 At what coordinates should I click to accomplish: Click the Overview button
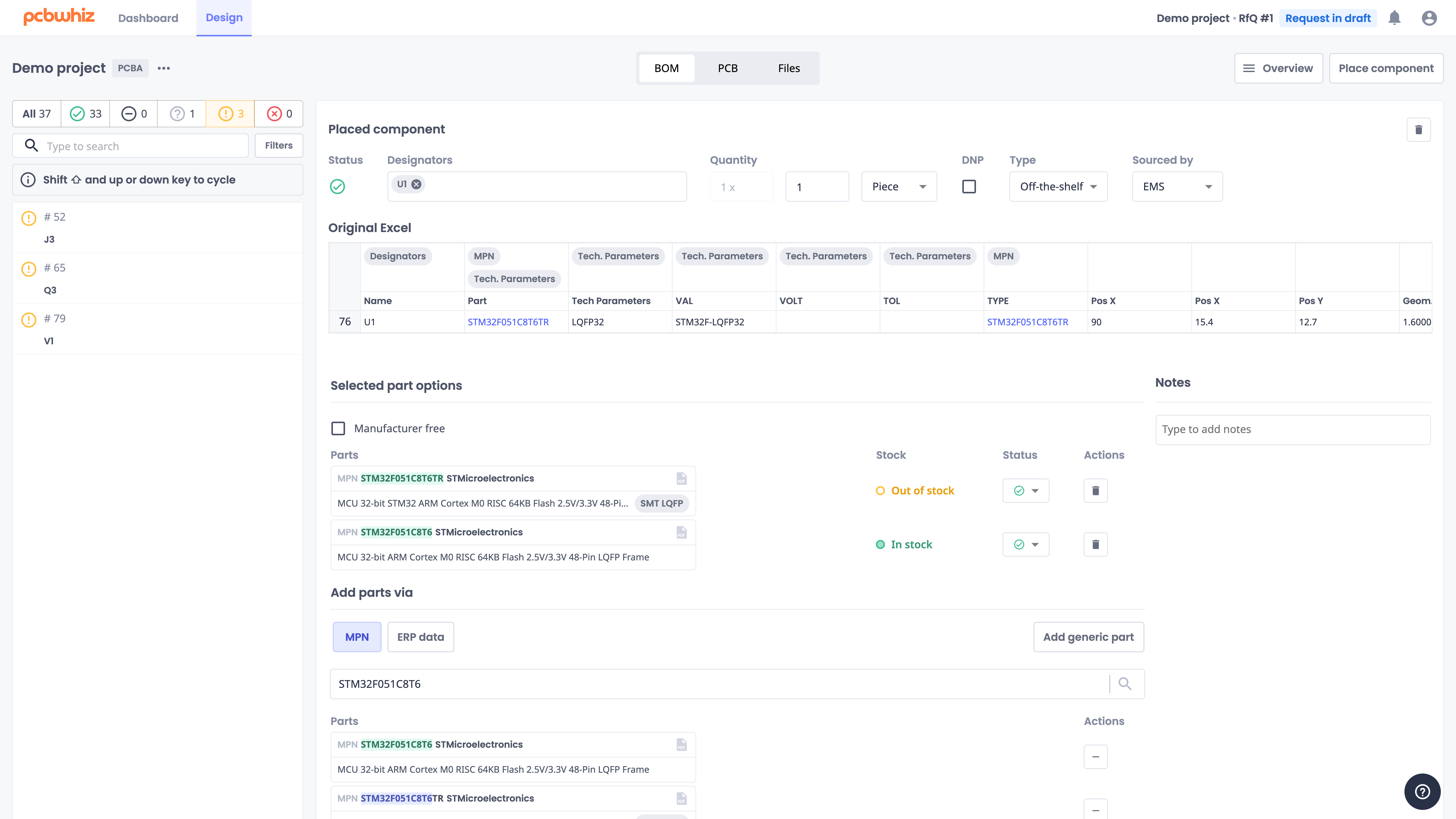(x=1279, y=69)
